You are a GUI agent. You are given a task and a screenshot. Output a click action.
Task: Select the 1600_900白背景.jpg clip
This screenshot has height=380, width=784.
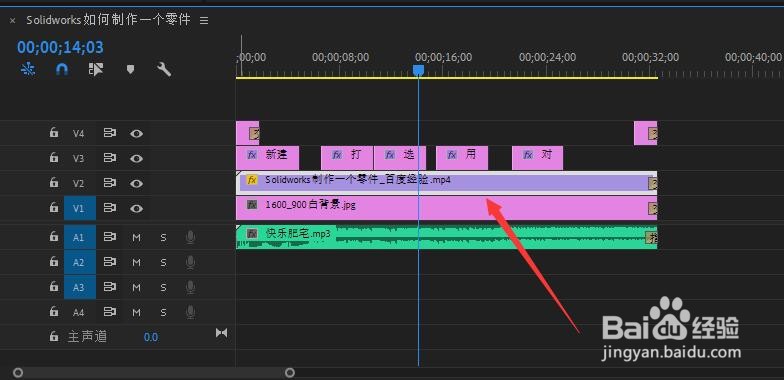click(x=446, y=208)
